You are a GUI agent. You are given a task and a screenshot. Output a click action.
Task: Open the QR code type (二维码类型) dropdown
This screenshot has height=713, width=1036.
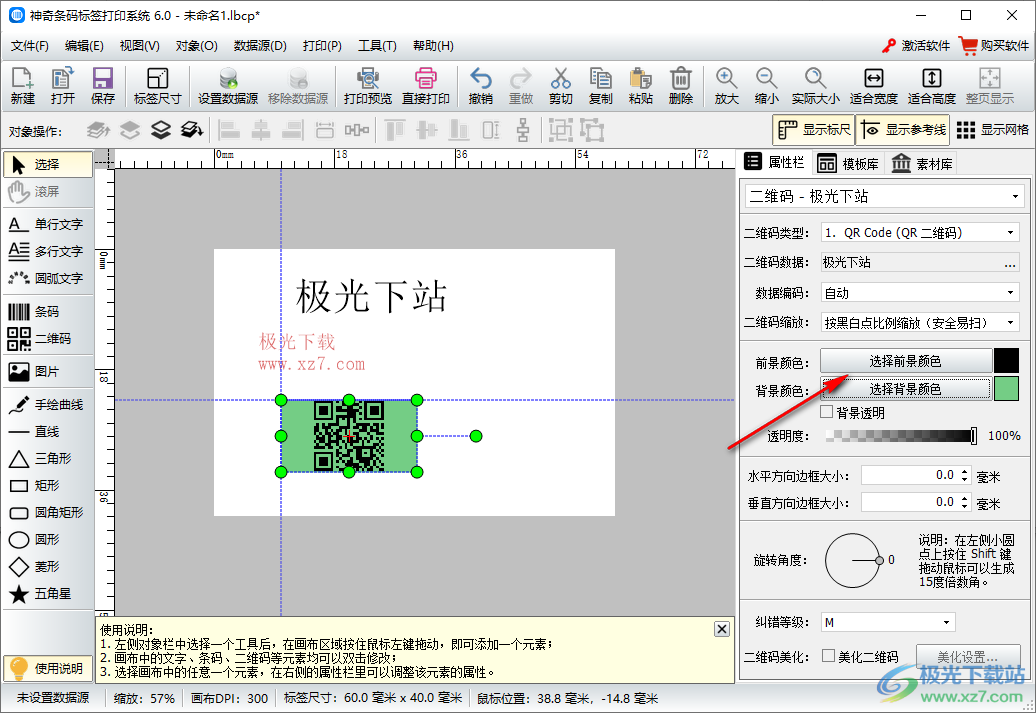pyautogui.click(x=920, y=233)
